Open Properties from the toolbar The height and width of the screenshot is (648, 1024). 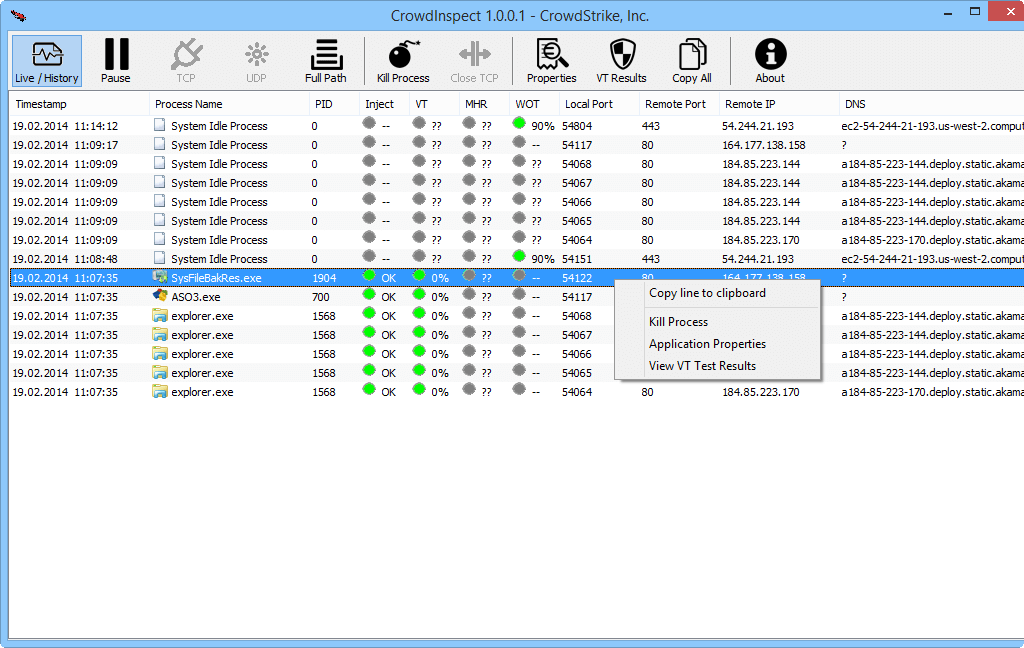pos(552,61)
